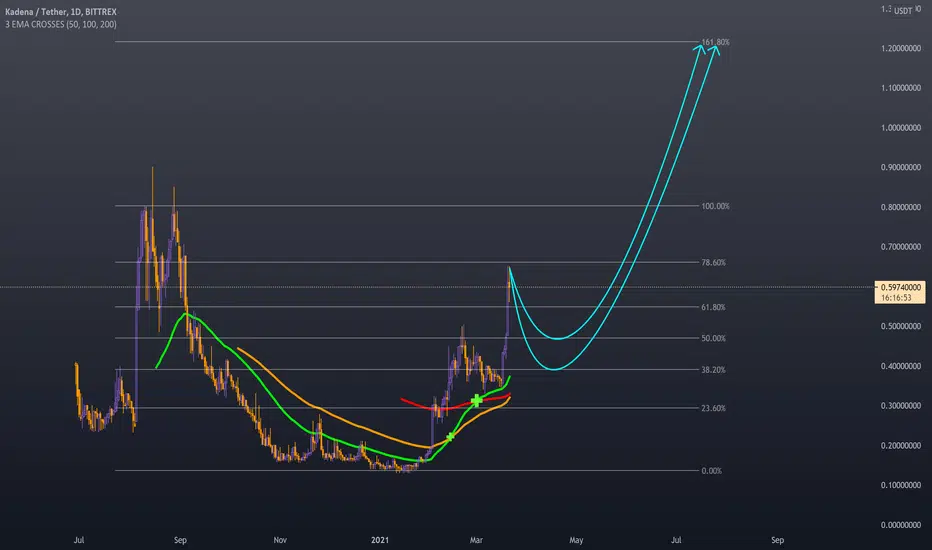The image size is (932, 550).
Task: Select the 78.60% Fibonacci level label
Action: click(714, 262)
